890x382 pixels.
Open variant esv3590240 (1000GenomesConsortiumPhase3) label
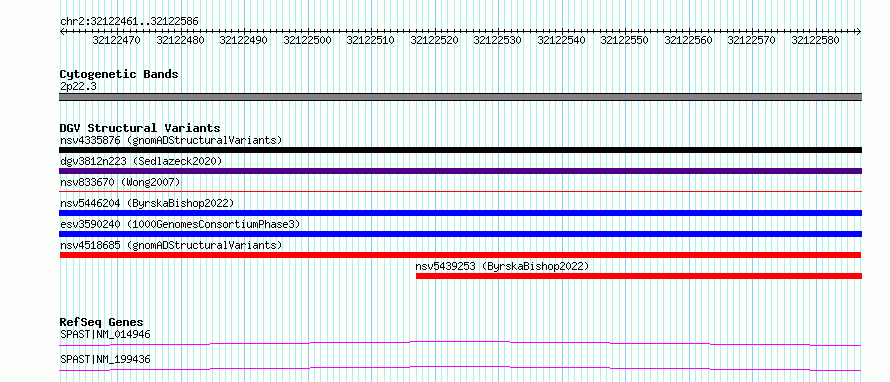pyautogui.click(x=180, y=224)
